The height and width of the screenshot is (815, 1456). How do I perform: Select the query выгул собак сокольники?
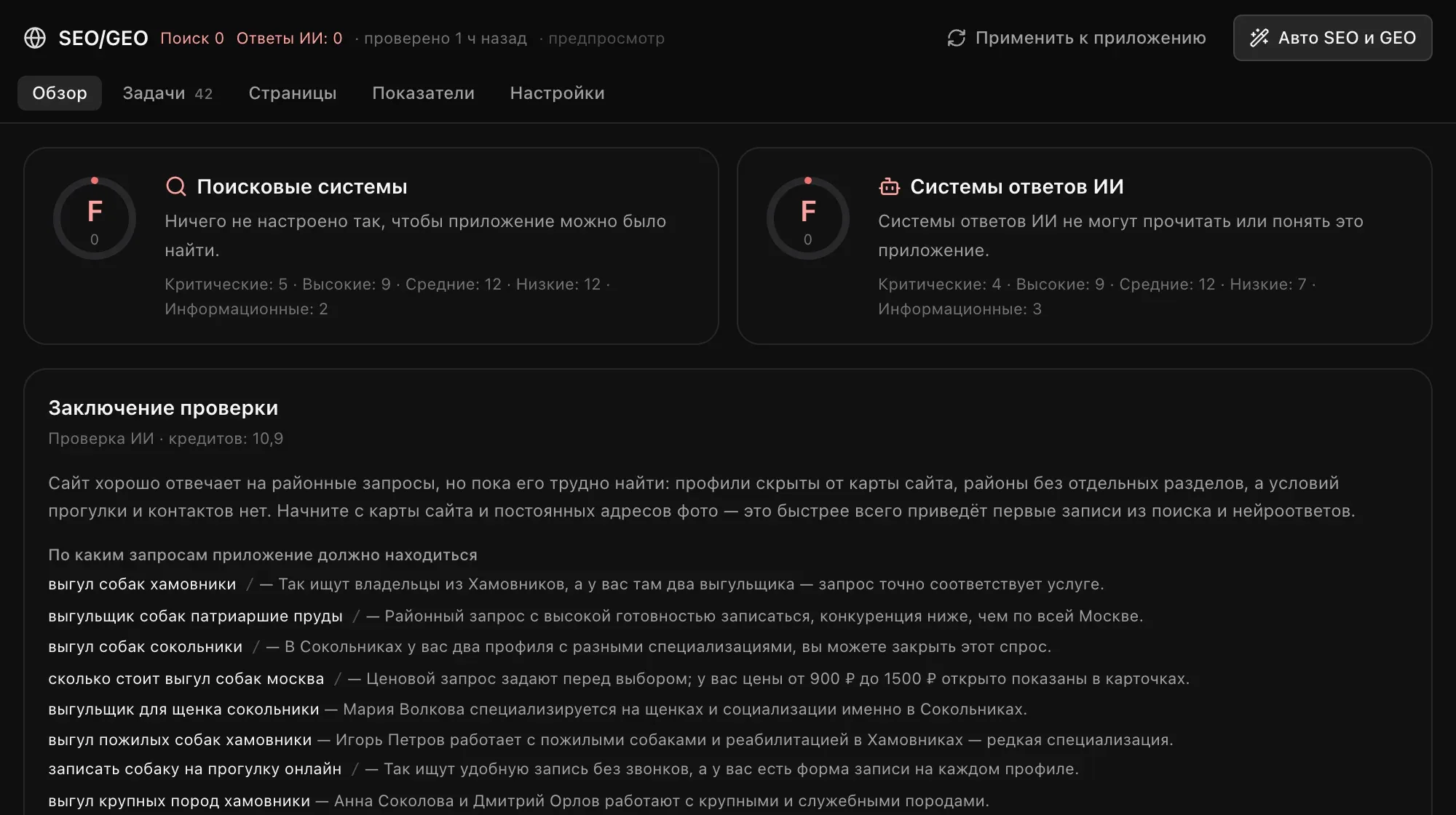pyautogui.click(x=145, y=647)
